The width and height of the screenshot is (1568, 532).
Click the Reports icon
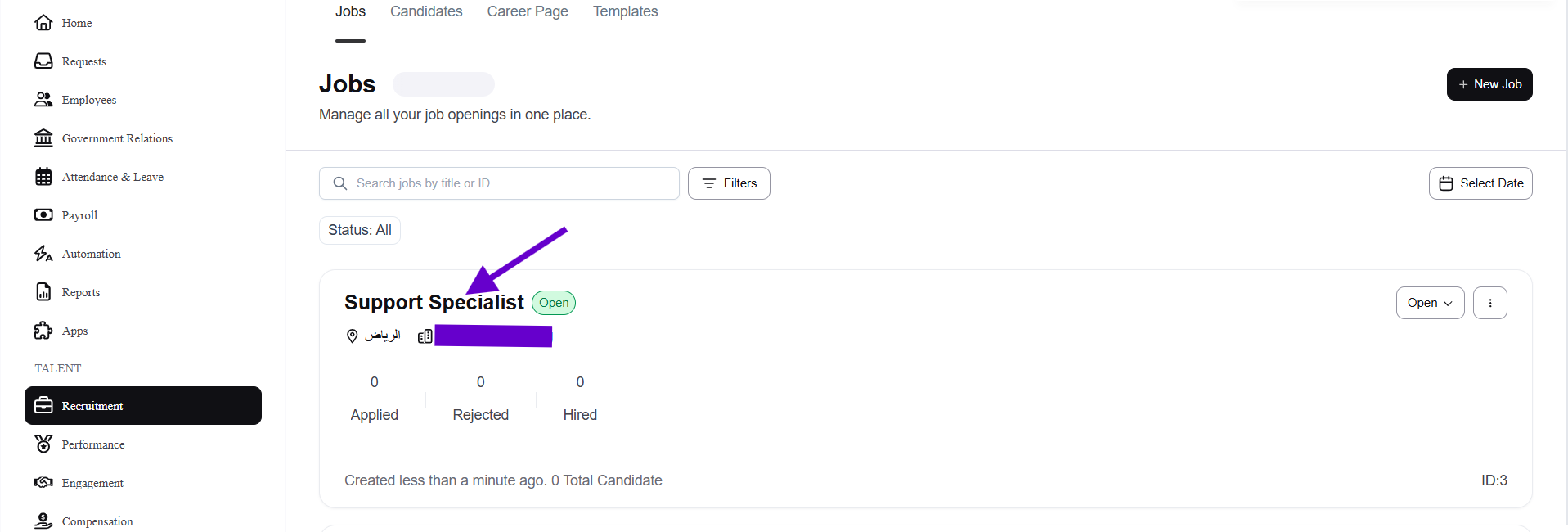pos(43,292)
